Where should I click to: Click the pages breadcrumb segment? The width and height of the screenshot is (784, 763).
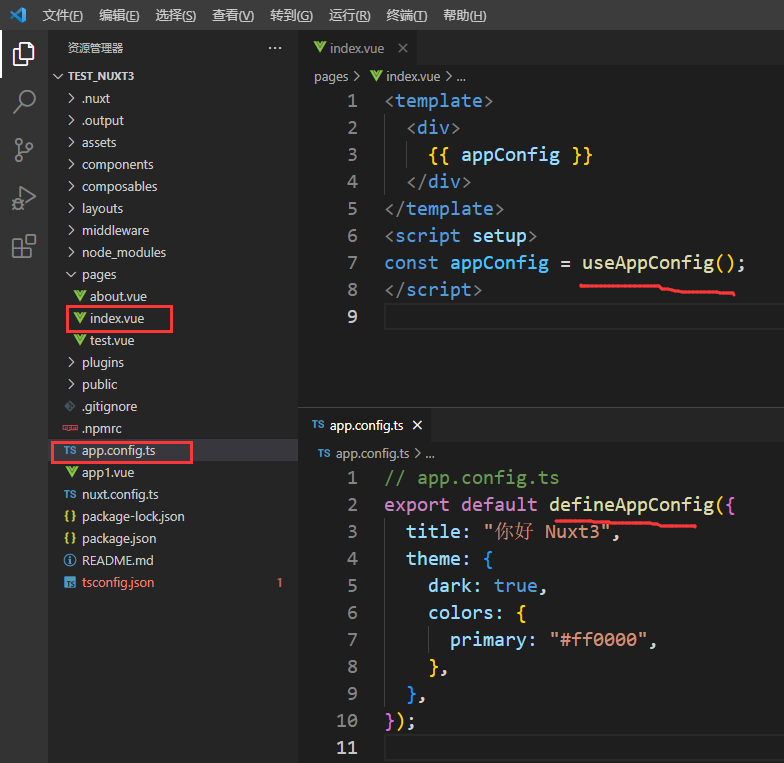click(x=330, y=76)
